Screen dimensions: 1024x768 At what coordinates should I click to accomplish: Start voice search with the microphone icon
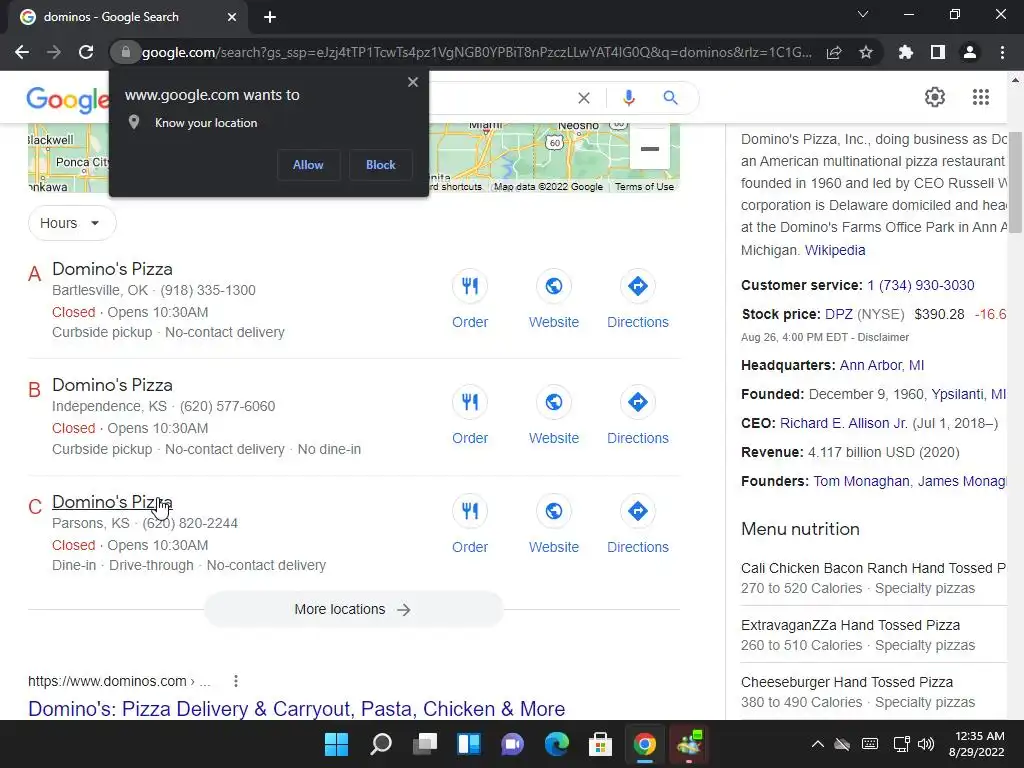click(628, 98)
